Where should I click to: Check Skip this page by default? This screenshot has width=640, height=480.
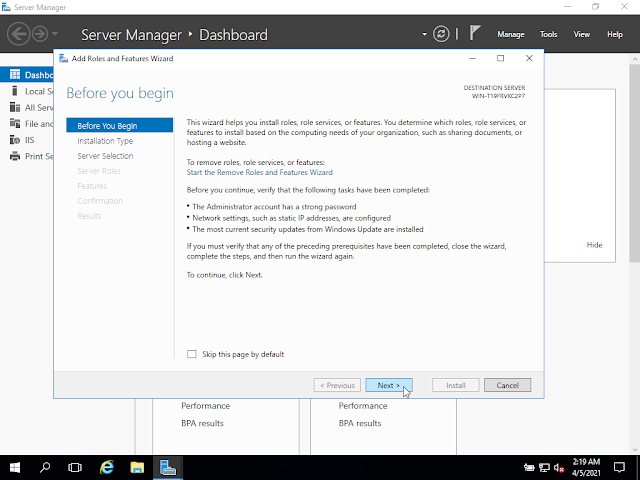pos(191,354)
